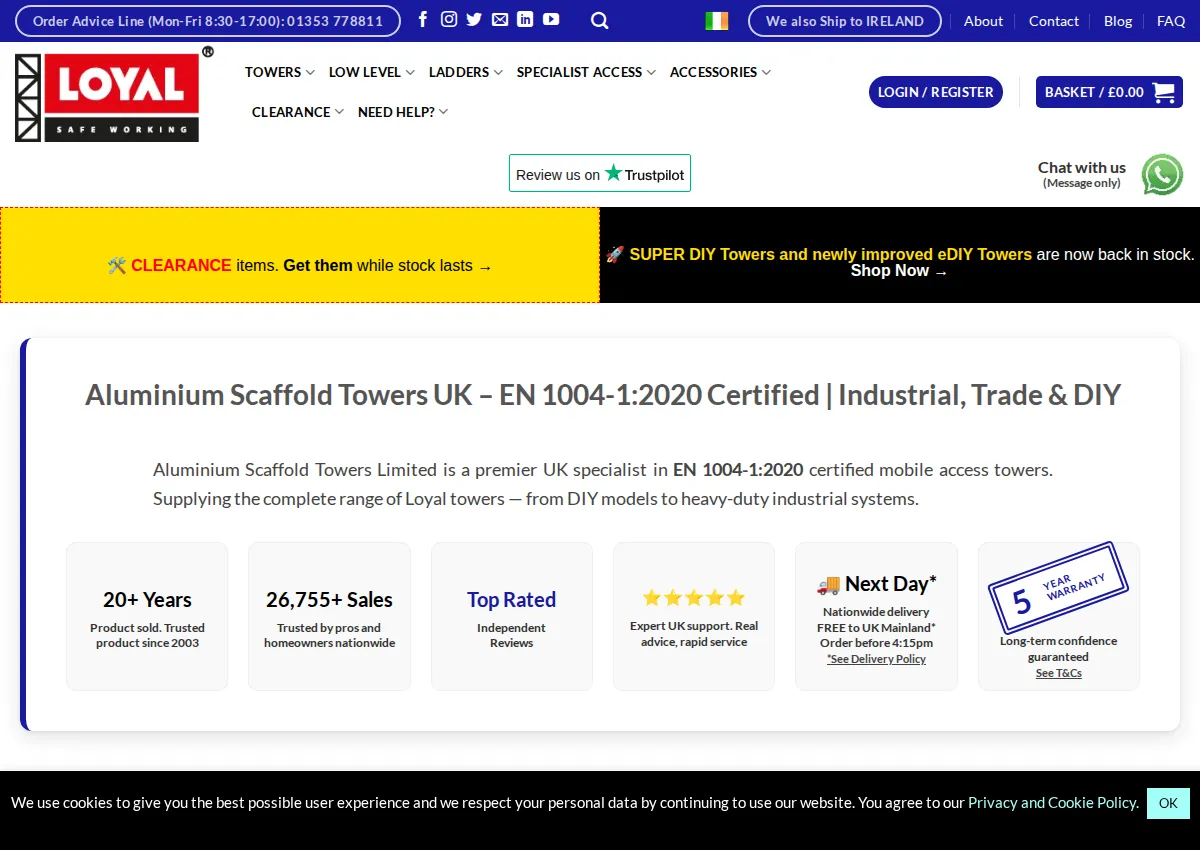Image resolution: width=1200 pixels, height=850 pixels.
Task: Click the Aluminium Scaffold Towers UK heading
Action: (x=603, y=395)
